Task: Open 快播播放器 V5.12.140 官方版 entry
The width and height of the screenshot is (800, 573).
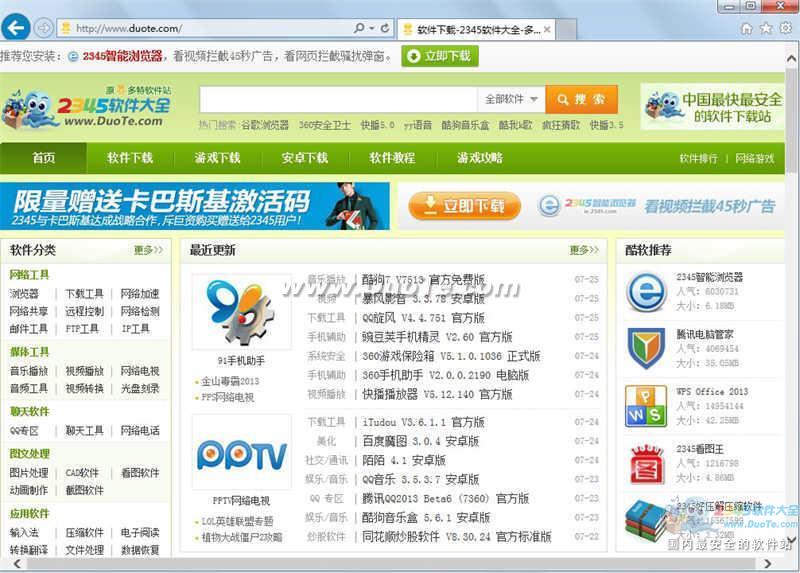Action: coord(437,394)
